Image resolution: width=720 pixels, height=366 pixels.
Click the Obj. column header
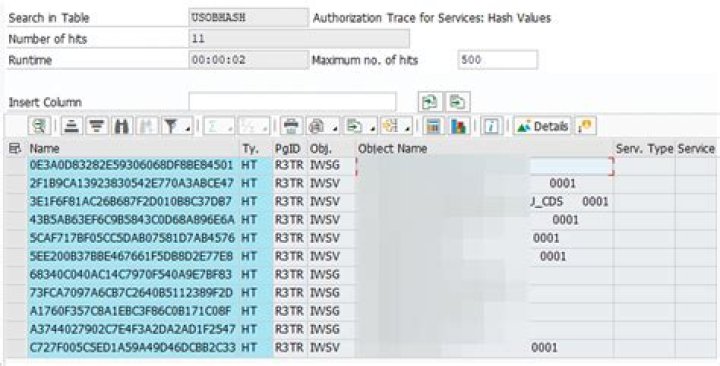tap(331, 148)
